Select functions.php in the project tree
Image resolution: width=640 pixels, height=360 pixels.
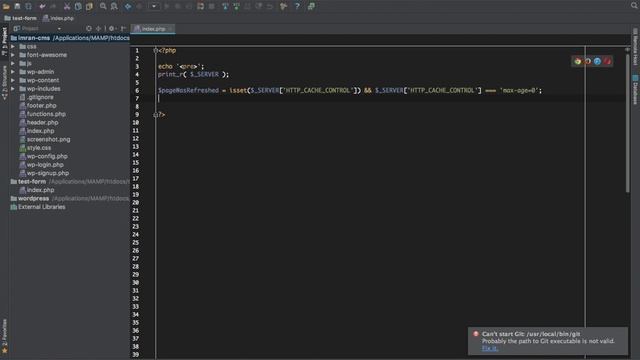[42, 114]
